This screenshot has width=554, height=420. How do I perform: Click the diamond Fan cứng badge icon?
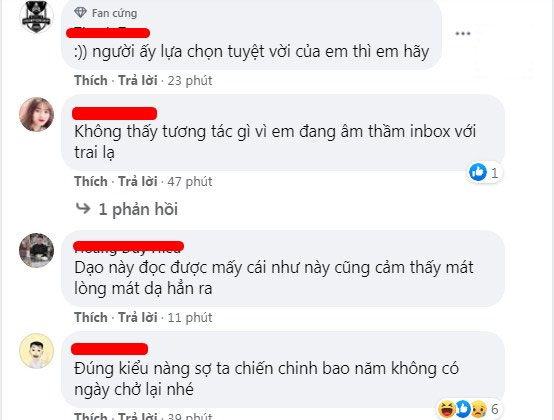[x=81, y=13]
